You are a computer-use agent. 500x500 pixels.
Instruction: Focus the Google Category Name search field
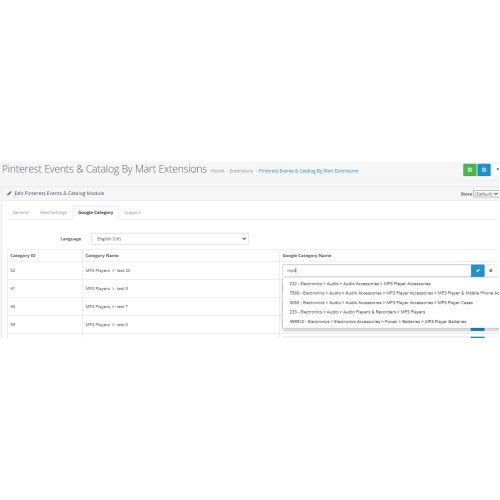coord(377,270)
